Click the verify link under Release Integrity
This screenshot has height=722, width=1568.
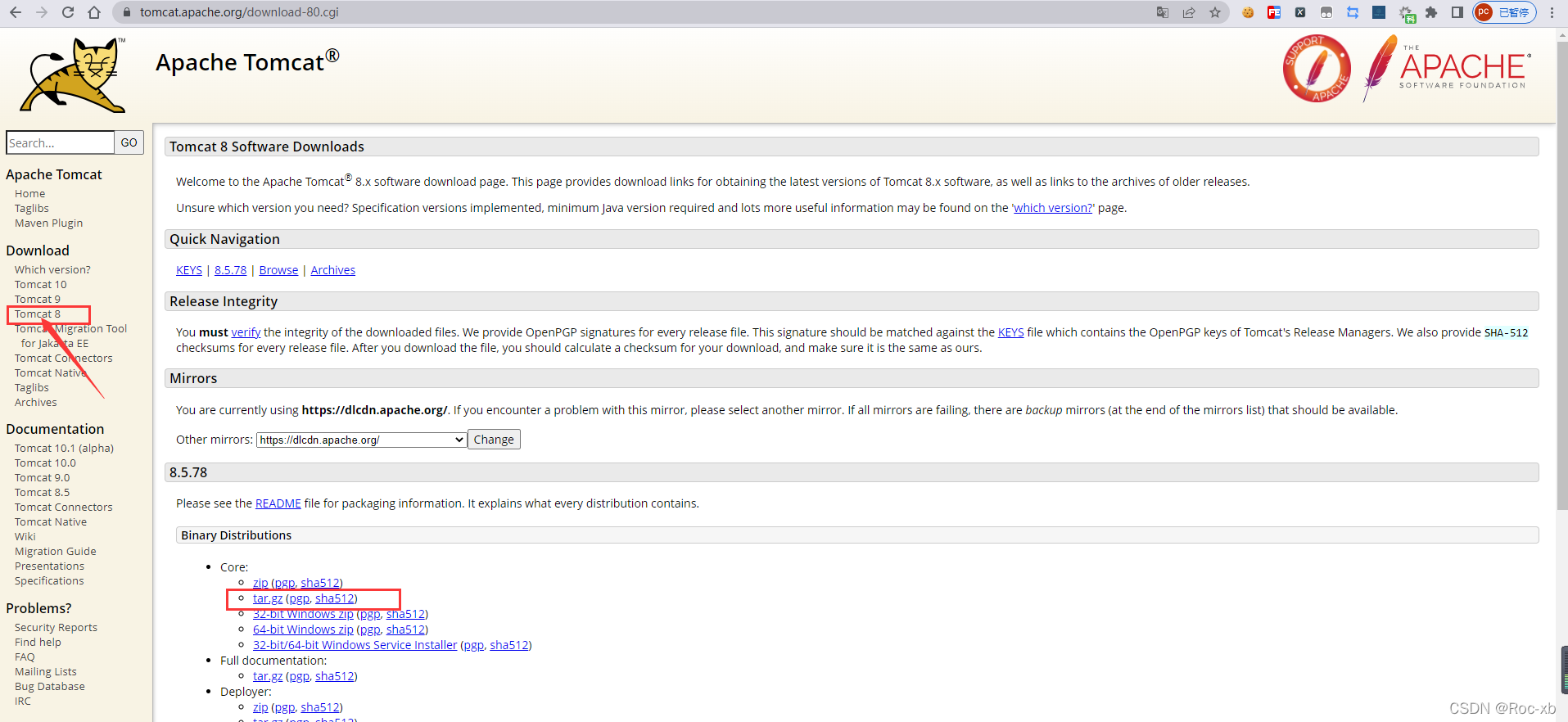coord(246,332)
